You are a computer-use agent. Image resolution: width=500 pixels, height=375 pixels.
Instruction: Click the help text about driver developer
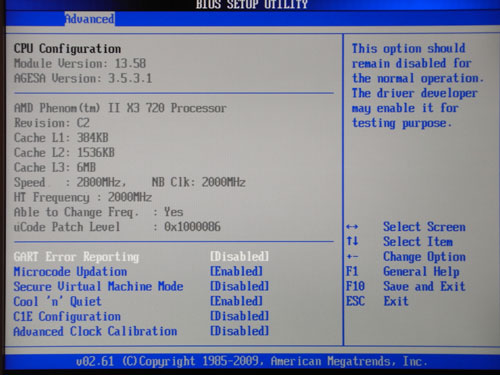(418, 86)
